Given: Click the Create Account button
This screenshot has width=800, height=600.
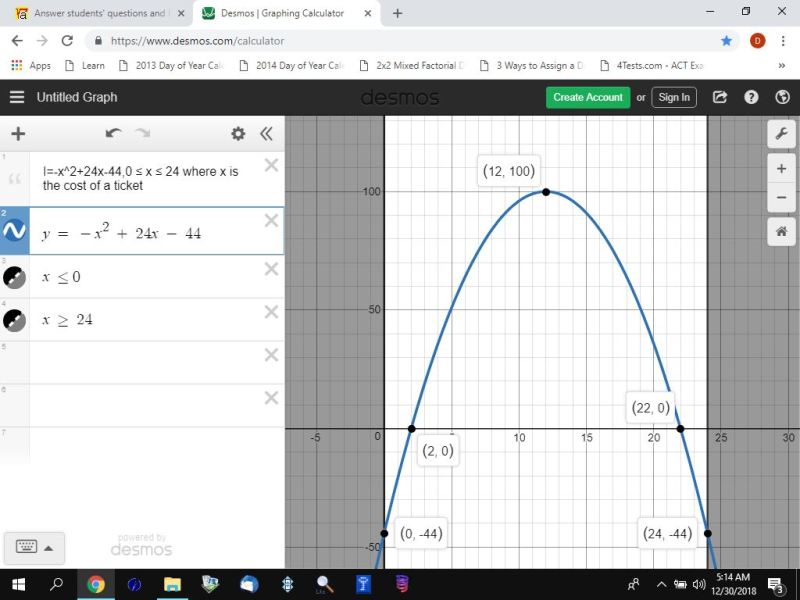Looking at the screenshot, I should tap(588, 97).
